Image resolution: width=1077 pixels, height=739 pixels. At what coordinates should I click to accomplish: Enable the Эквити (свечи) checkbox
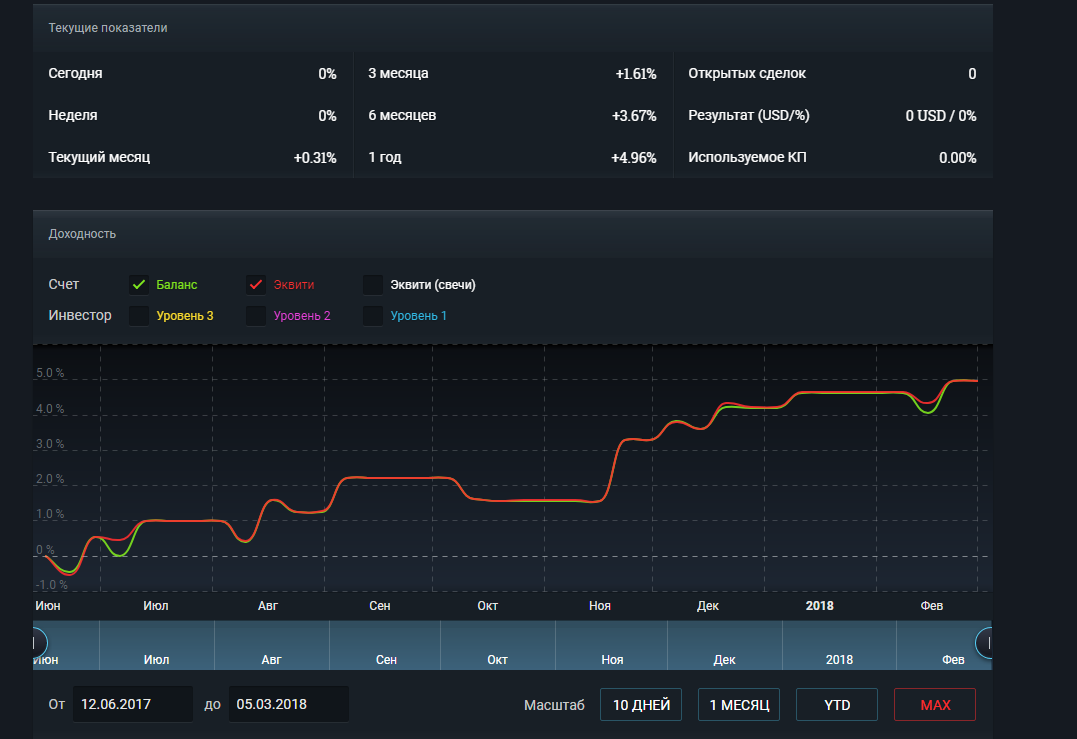tap(373, 285)
